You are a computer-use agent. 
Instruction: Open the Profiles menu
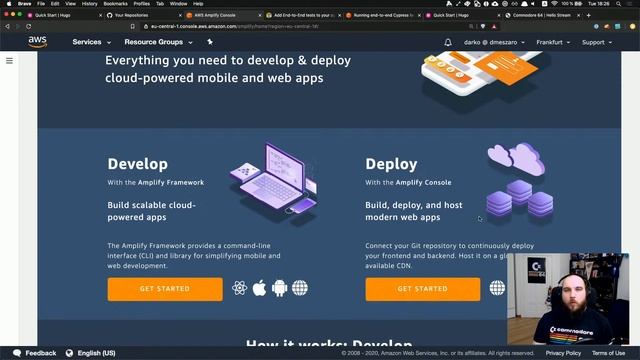pos(141,4)
